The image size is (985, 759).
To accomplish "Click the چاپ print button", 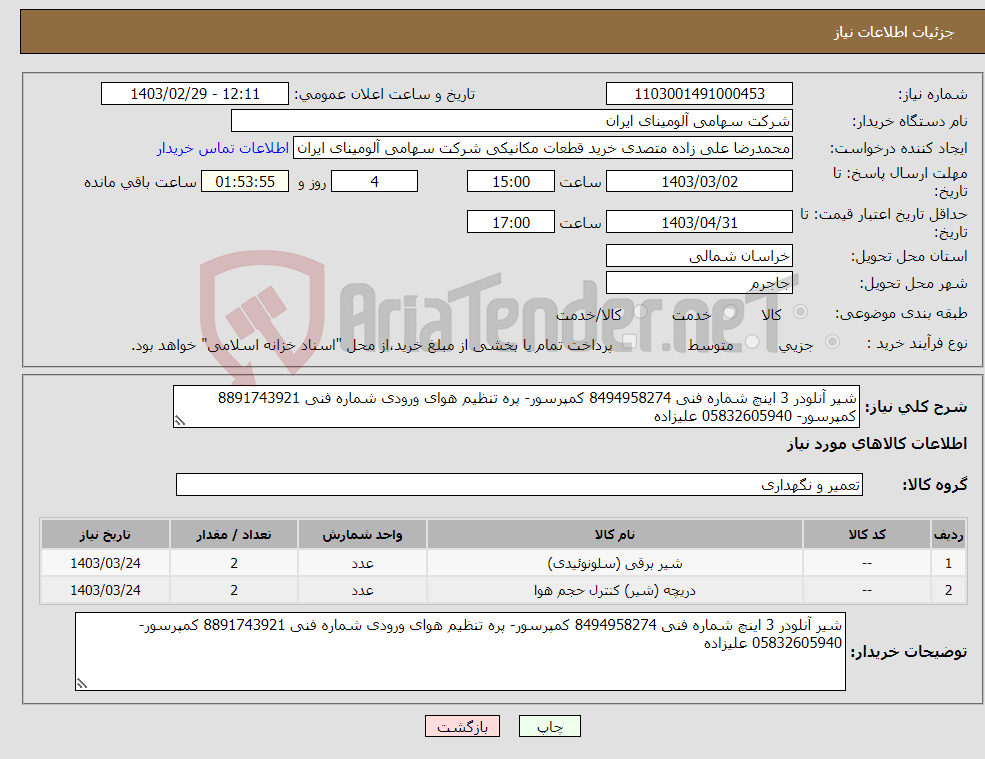I will click(550, 726).
